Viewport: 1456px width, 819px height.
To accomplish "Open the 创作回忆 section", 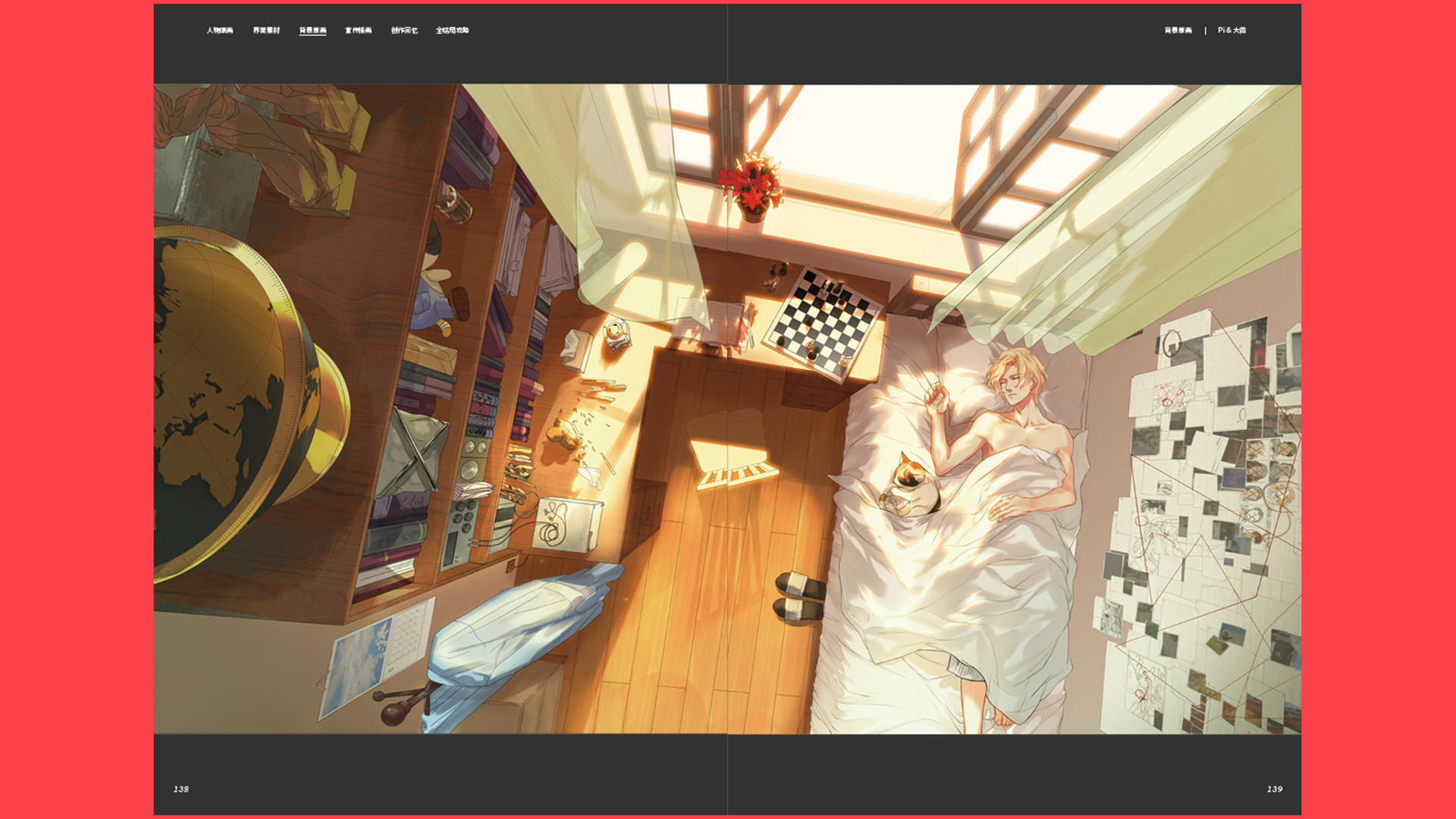I will pyautogui.click(x=405, y=30).
